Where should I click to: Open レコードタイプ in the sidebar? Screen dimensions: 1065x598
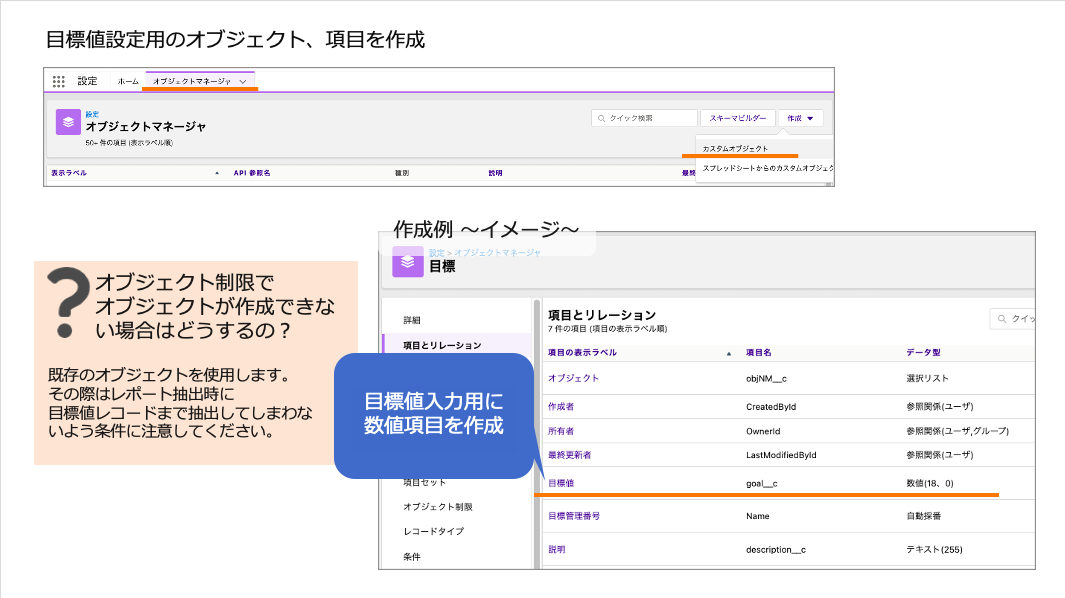point(433,531)
